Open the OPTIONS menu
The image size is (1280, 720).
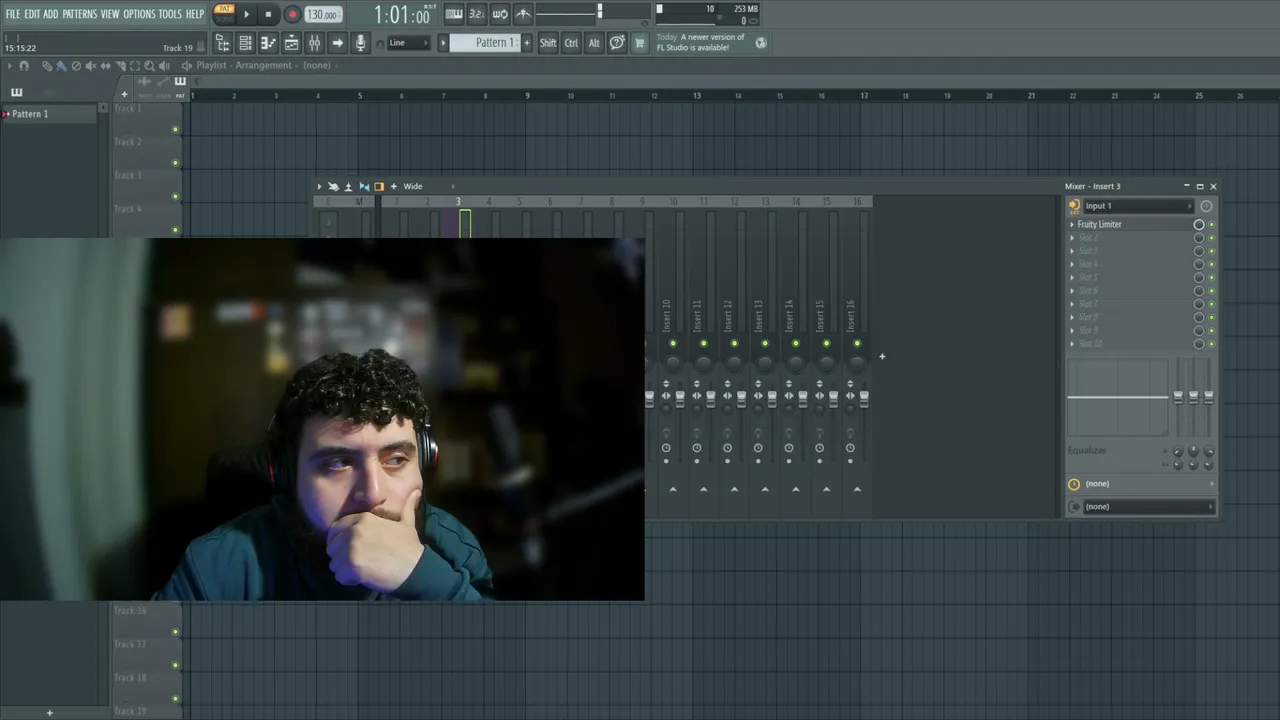coord(139,14)
